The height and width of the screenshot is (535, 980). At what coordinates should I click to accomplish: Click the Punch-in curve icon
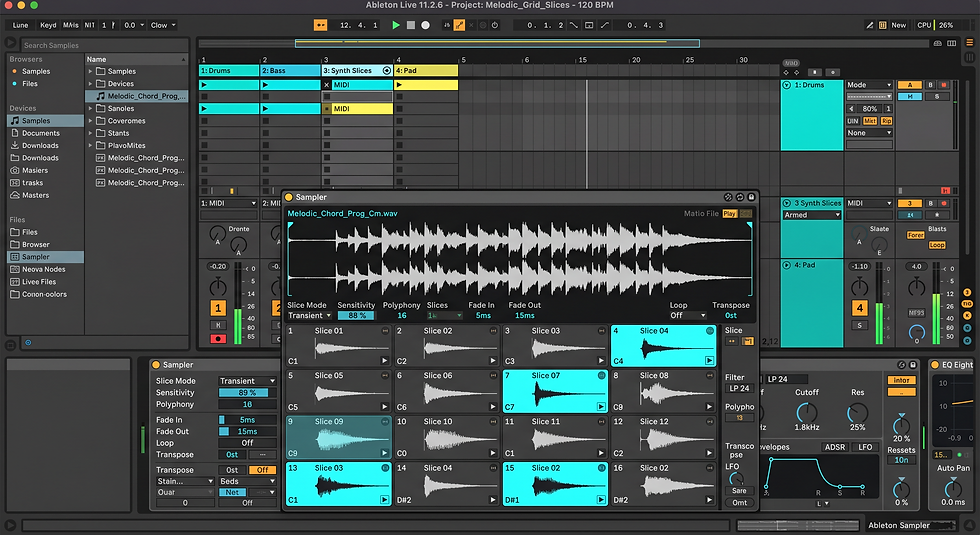(x=573, y=25)
